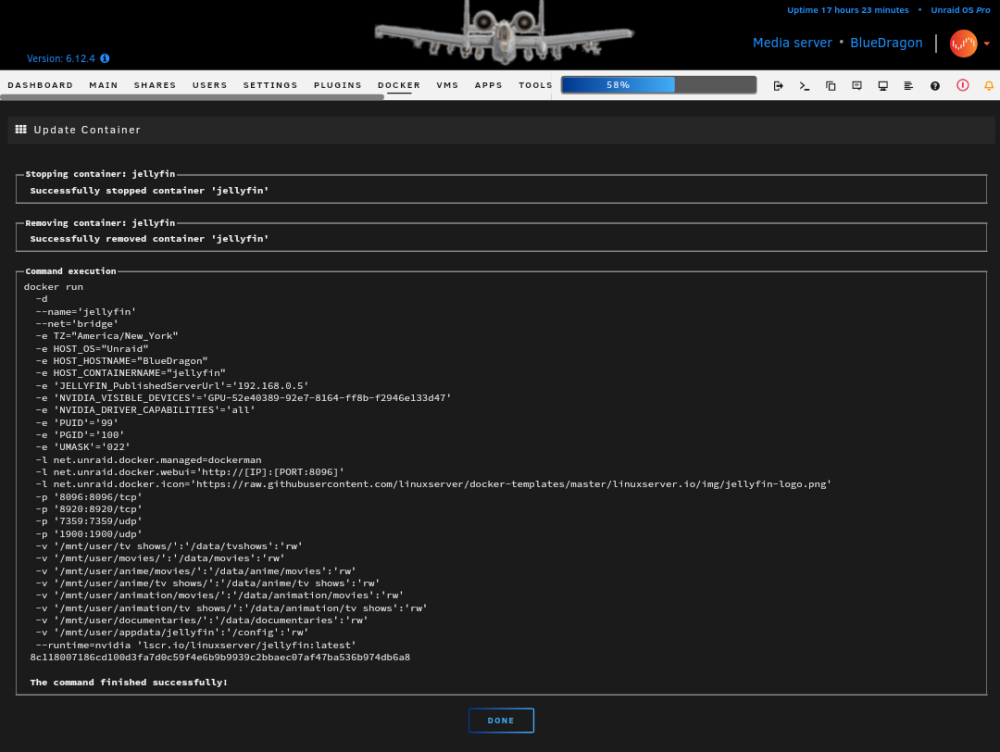1000x752 pixels.
Task: Click the '7359:7359/udp' port line
Action: 89,521
